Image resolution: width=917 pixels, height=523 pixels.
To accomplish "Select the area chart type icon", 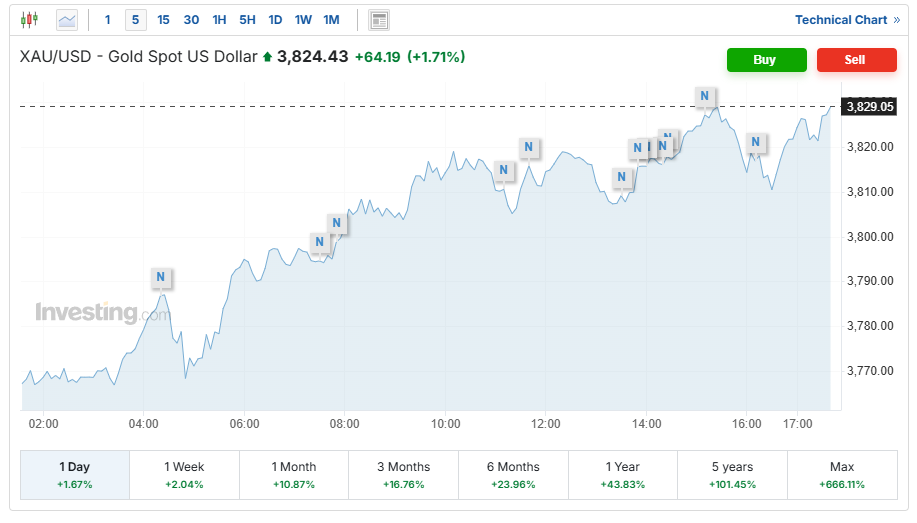I will pyautogui.click(x=67, y=19).
